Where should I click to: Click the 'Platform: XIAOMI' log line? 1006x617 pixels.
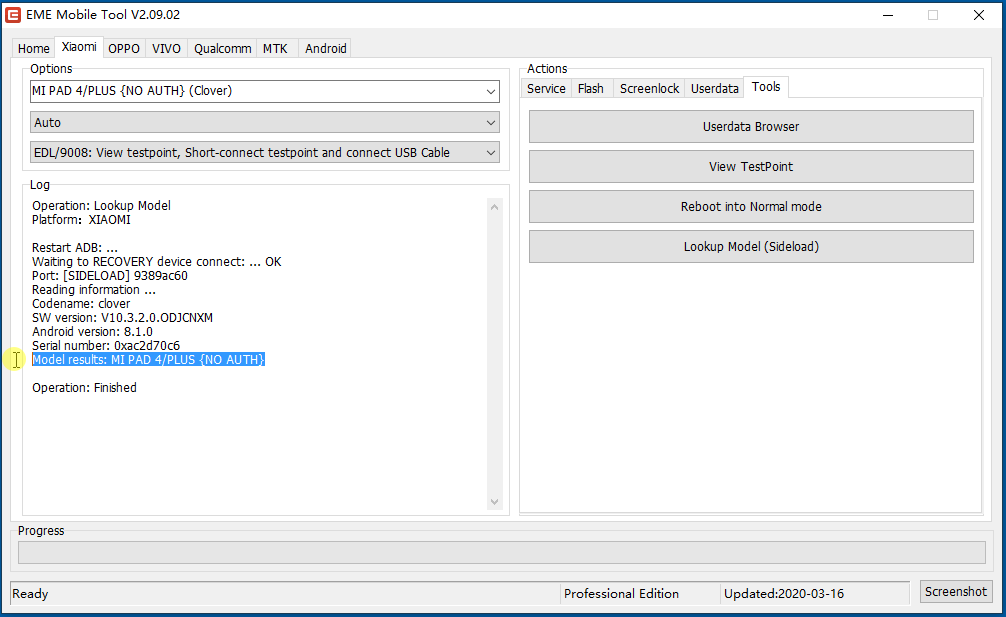tap(81, 220)
